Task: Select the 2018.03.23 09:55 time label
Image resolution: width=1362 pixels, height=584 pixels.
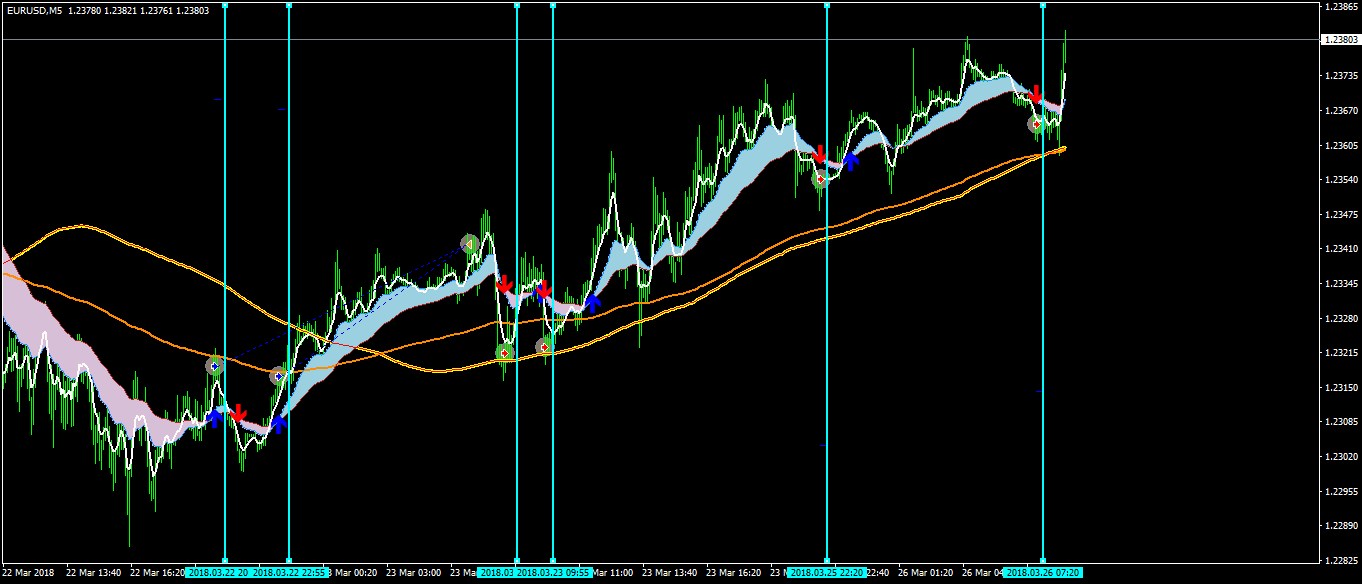Action: coord(555,573)
